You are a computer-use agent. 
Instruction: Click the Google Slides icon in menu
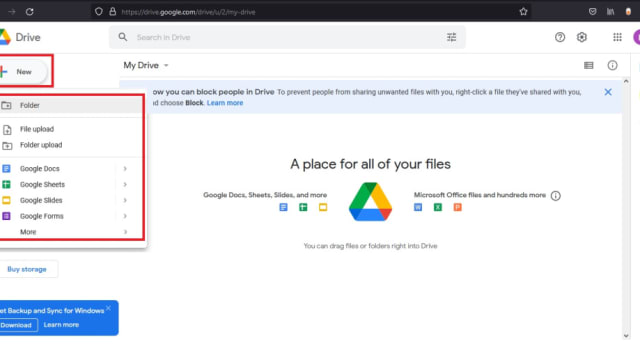point(6,200)
